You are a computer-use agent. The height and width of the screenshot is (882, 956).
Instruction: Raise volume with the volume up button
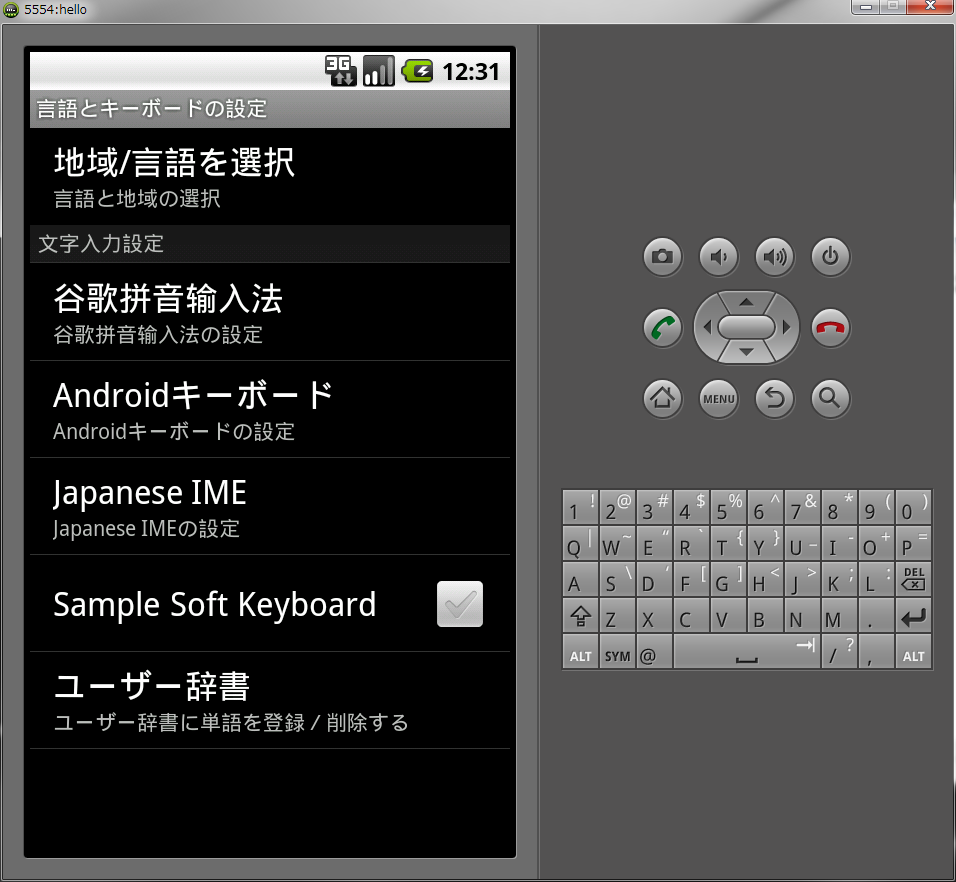point(774,257)
